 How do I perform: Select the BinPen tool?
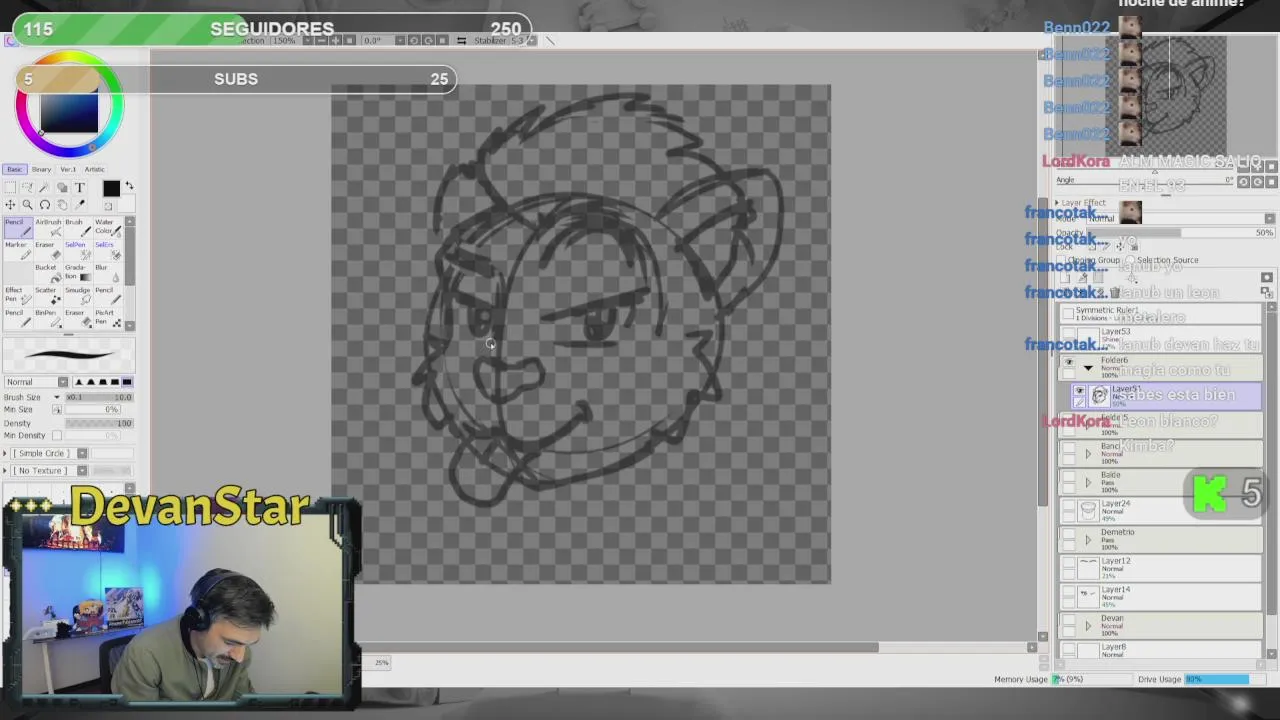pyautogui.click(x=46, y=318)
